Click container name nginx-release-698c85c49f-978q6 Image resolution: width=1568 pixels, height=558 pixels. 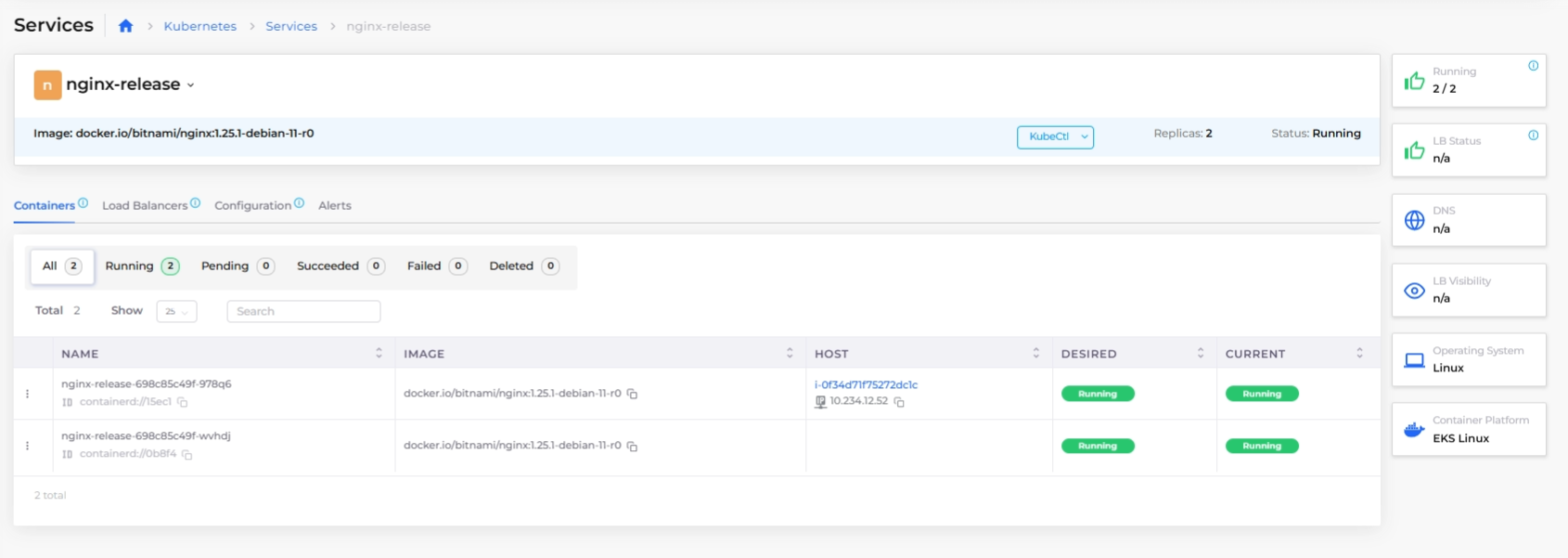pyautogui.click(x=147, y=384)
